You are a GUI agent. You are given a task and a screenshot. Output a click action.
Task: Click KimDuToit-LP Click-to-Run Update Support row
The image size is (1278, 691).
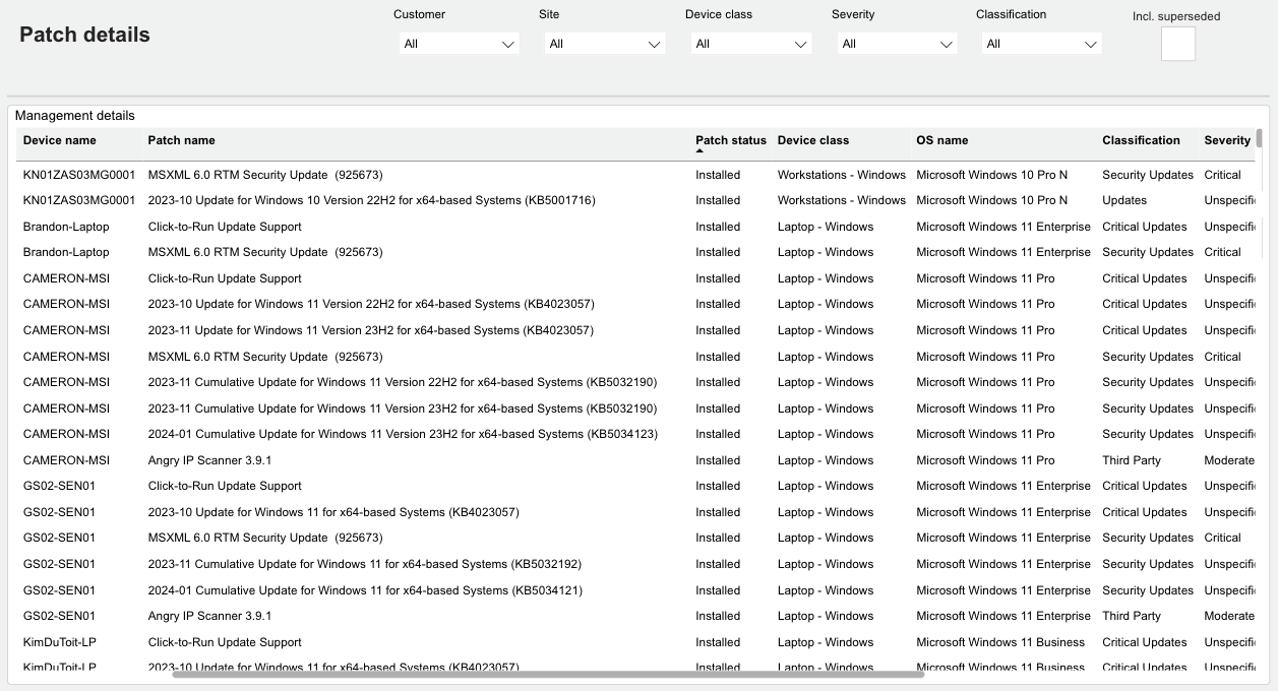pyautogui.click(x=224, y=643)
